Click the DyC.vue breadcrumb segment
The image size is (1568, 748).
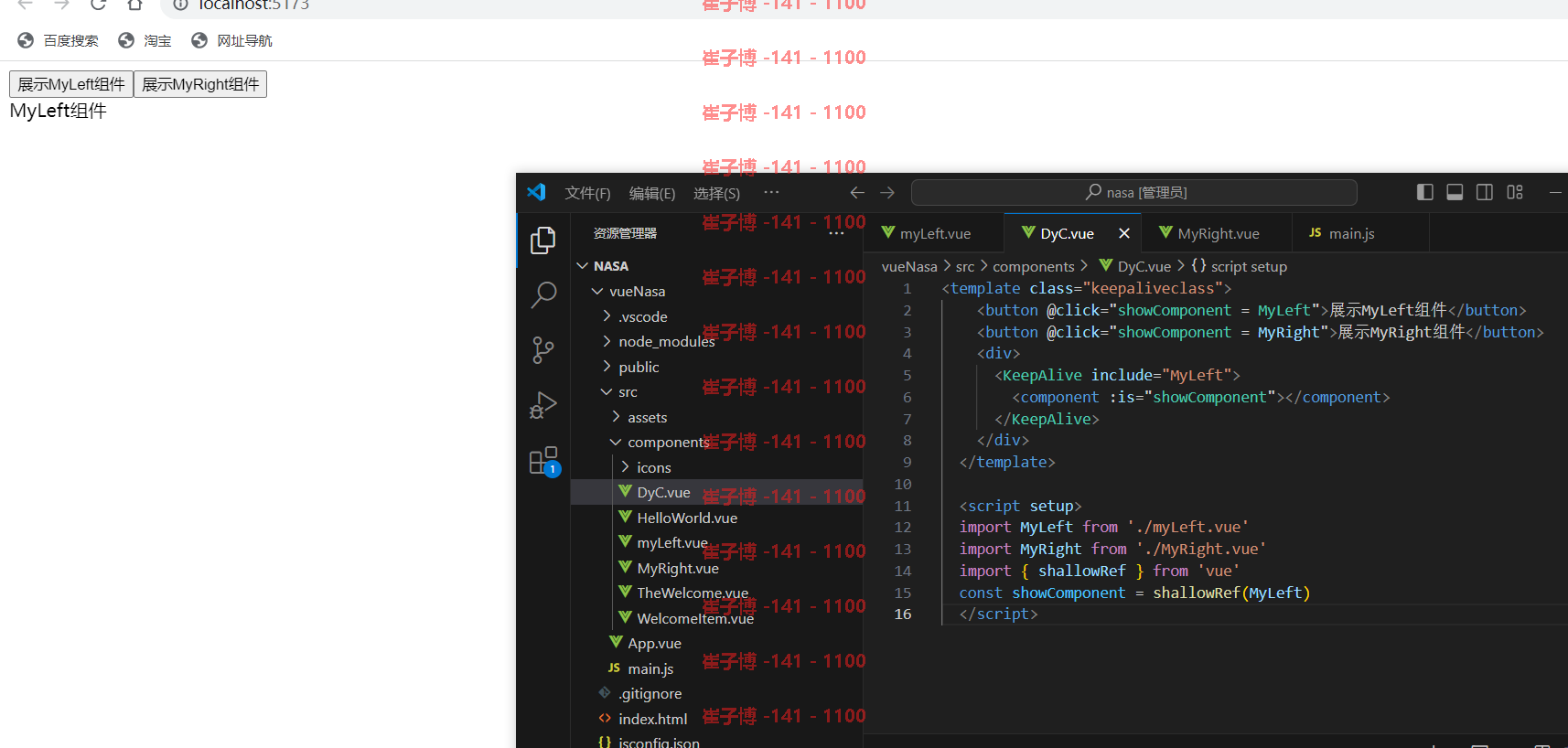(1135, 266)
